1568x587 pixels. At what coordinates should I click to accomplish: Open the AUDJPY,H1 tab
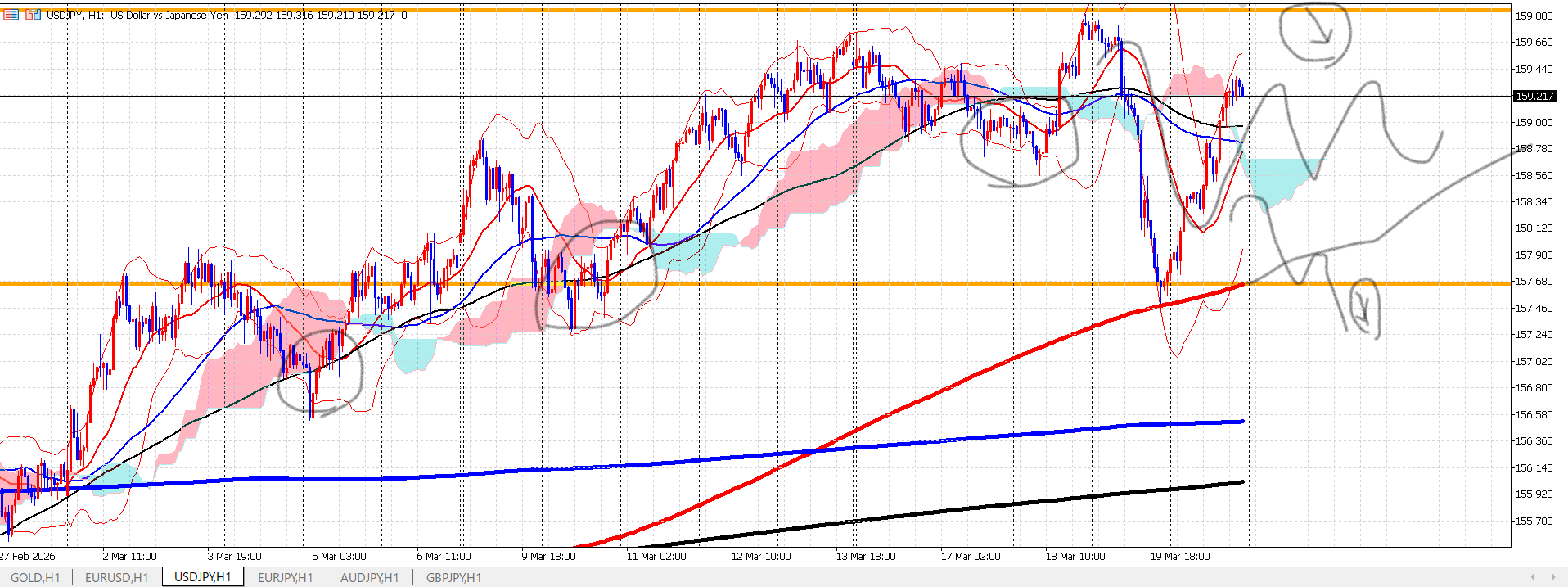coord(369,577)
